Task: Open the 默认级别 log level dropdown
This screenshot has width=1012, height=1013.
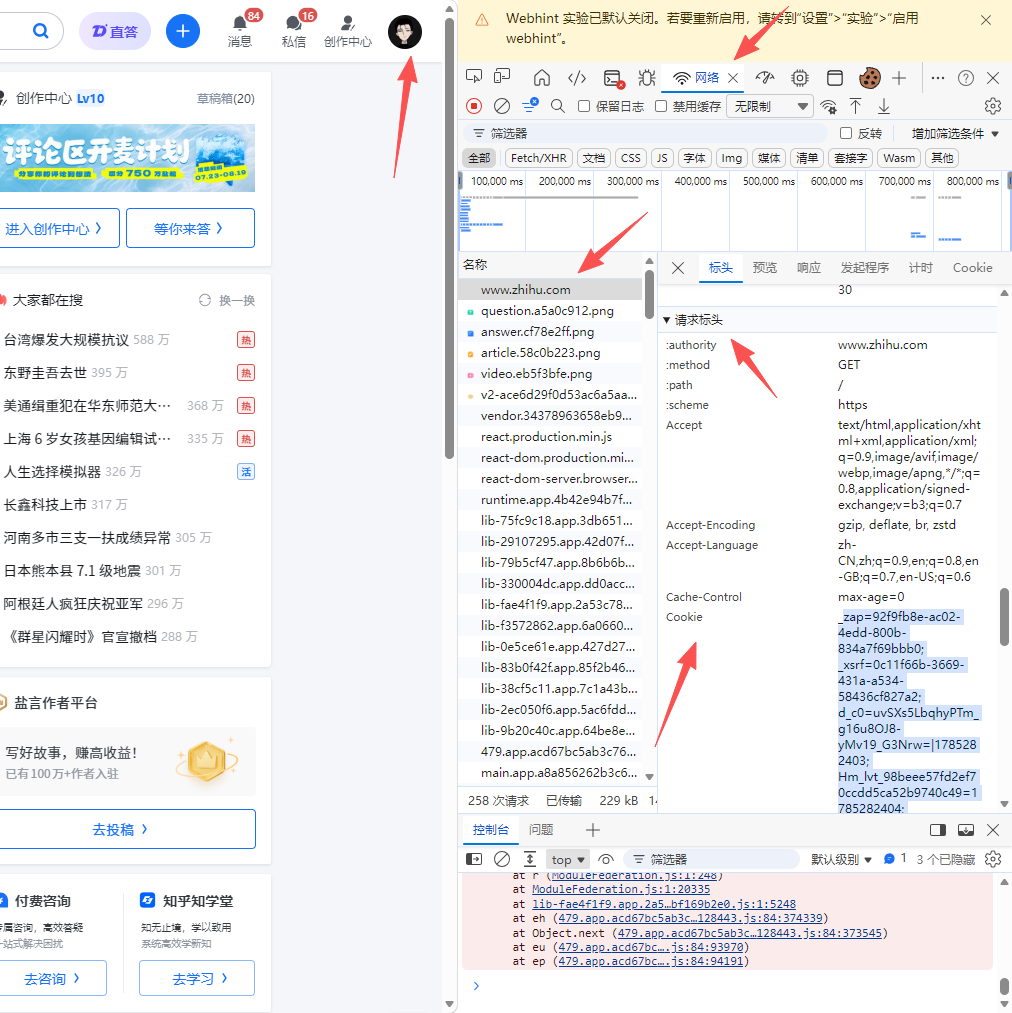Action: pos(841,860)
